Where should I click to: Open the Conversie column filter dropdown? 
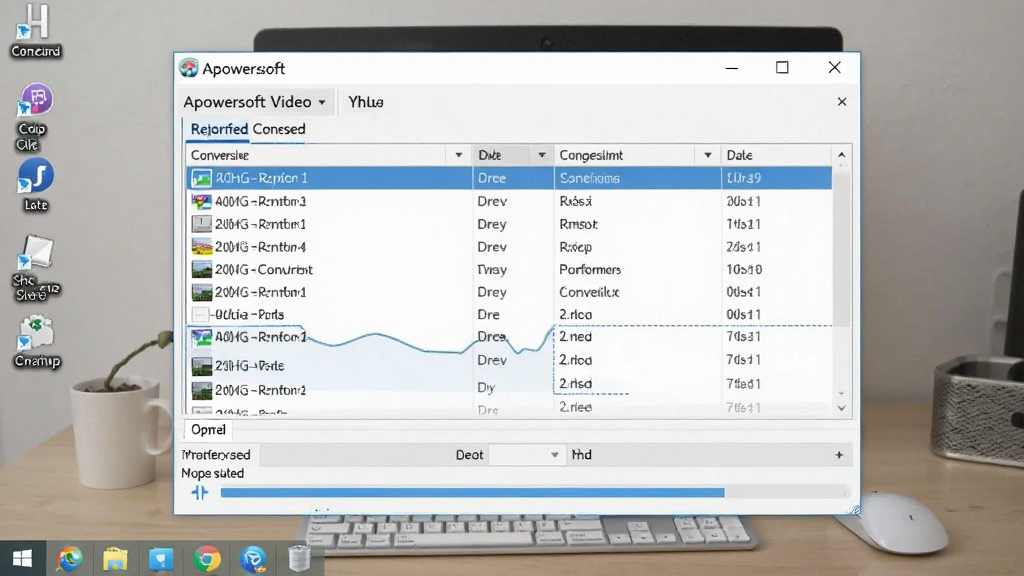tap(458, 155)
